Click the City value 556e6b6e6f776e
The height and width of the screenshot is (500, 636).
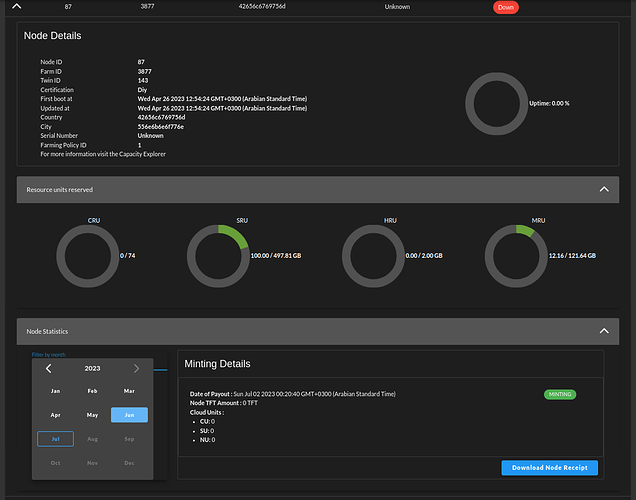point(161,127)
